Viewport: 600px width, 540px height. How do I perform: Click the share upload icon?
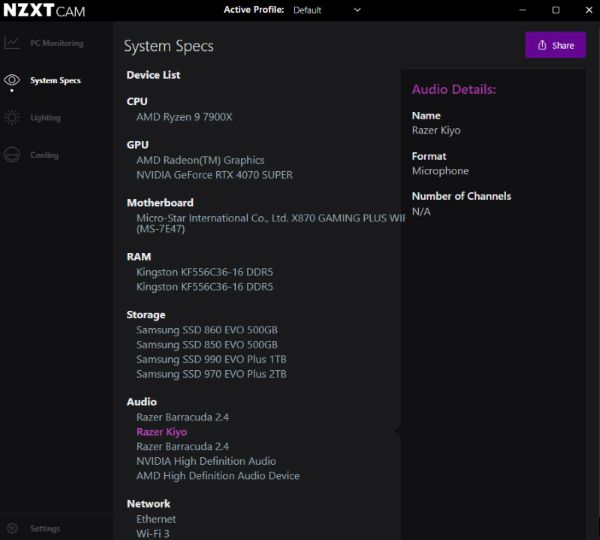pos(542,45)
